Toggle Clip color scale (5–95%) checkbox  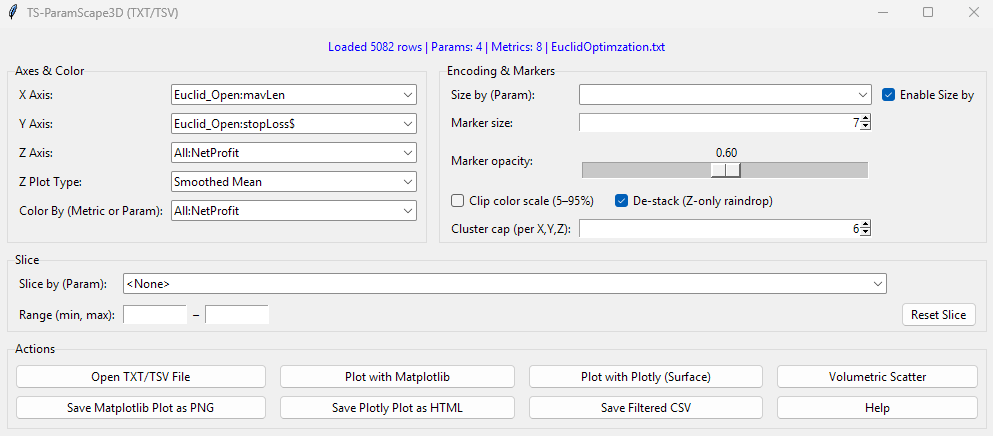point(459,200)
